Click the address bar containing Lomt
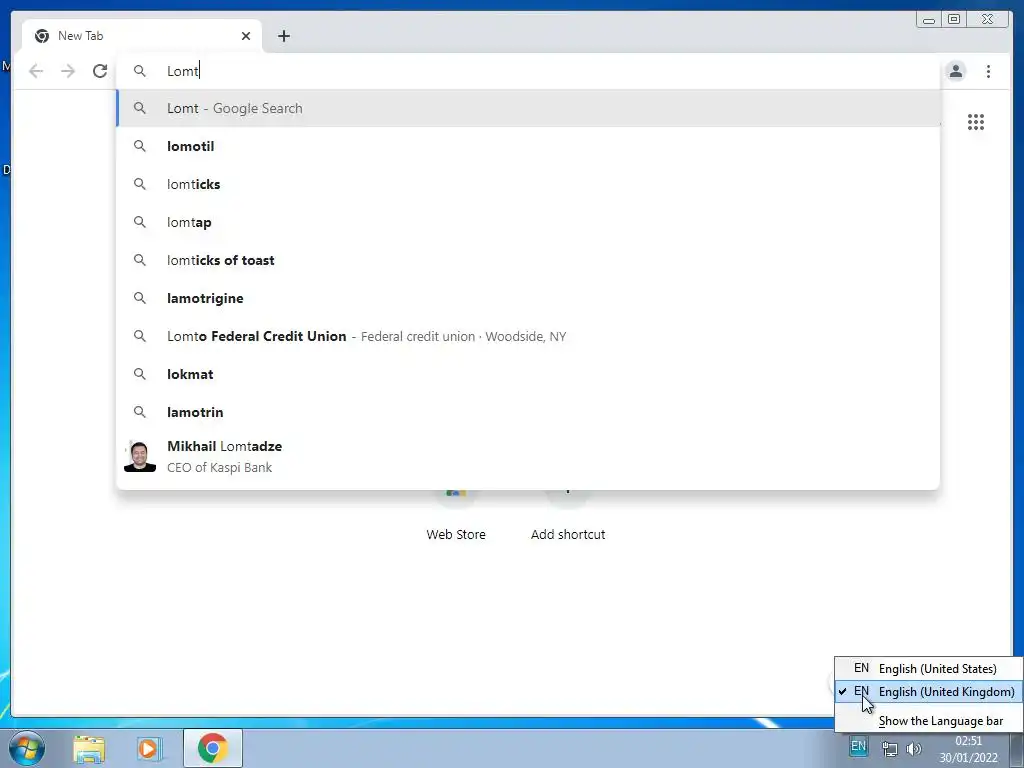The width and height of the screenshot is (1024, 768). pos(528,71)
